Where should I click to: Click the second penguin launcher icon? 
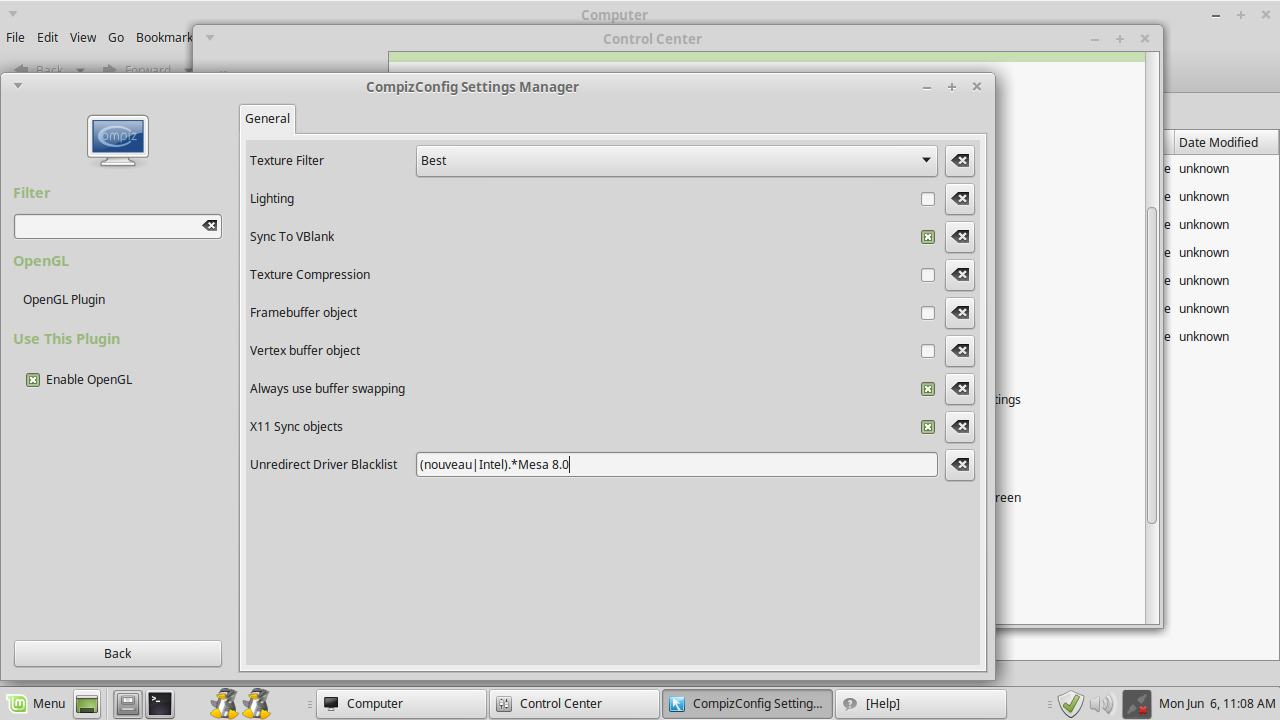(x=257, y=704)
